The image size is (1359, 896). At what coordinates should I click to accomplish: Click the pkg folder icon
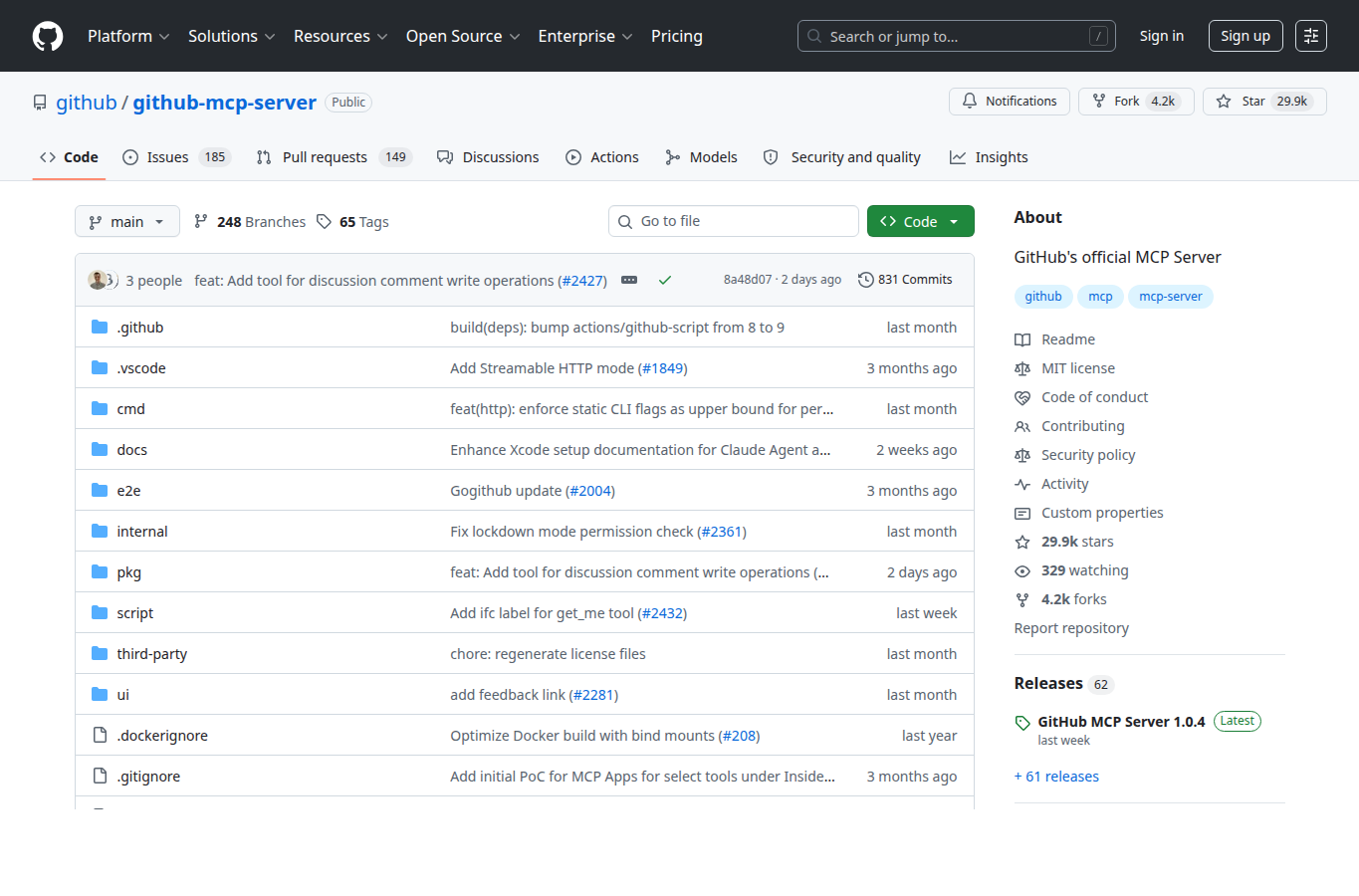pyautogui.click(x=100, y=571)
